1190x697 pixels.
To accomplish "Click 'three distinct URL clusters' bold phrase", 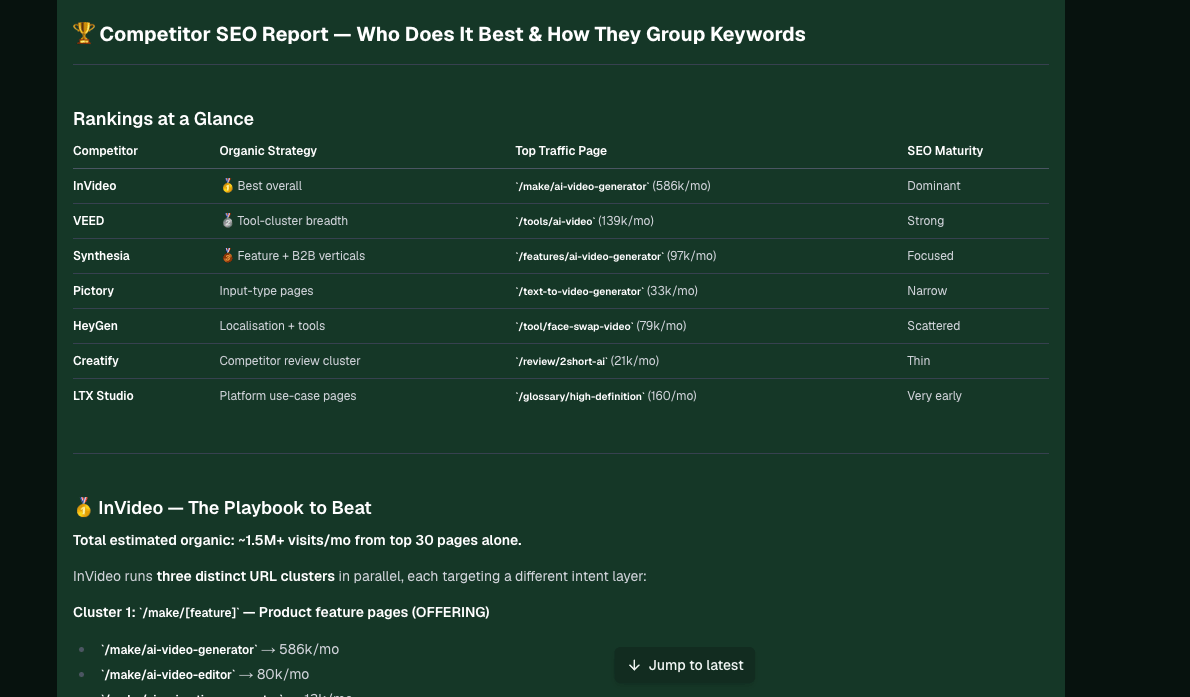I will click(245, 576).
